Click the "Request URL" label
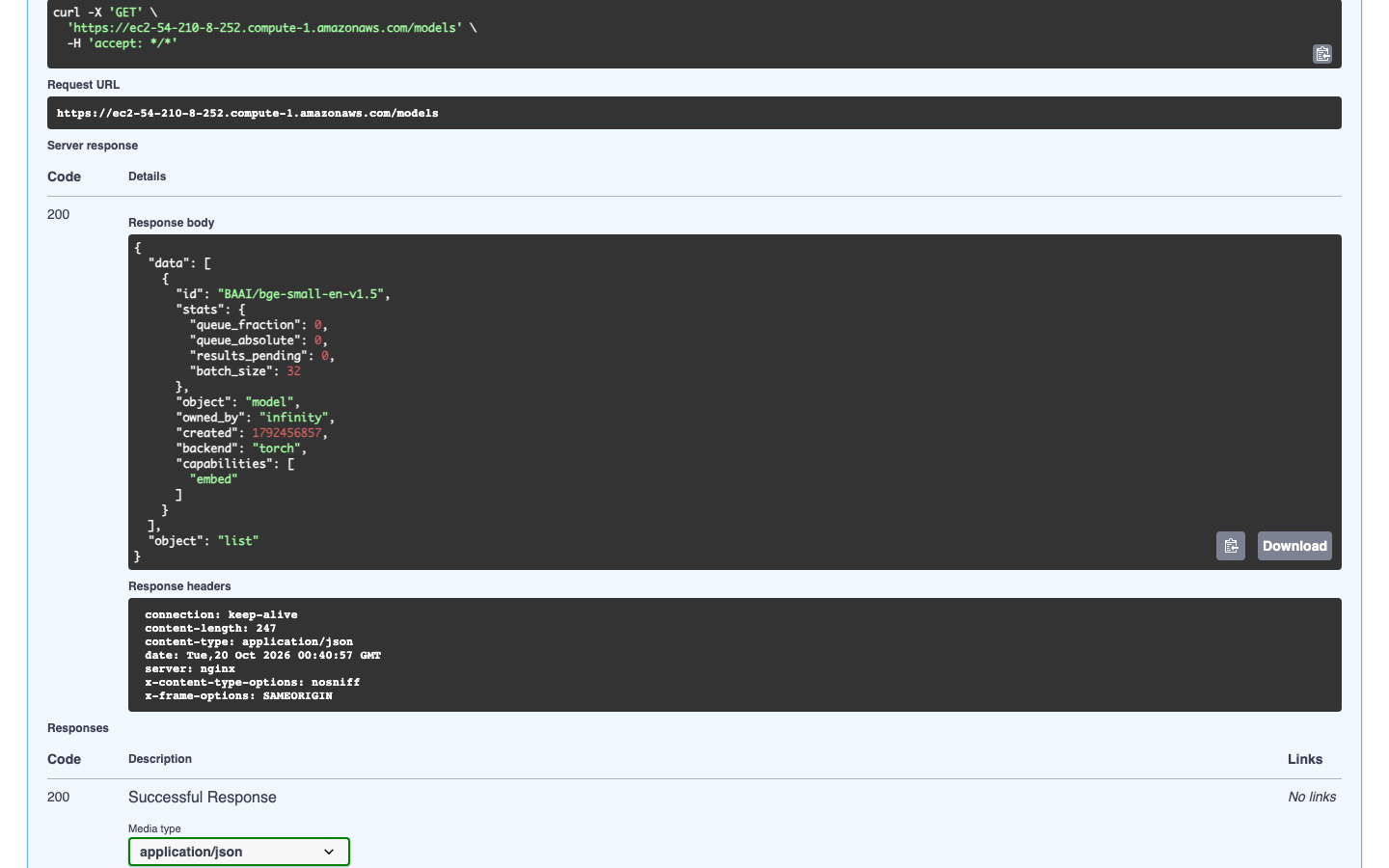This screenshot has width=1389, height=868. [84, 85]
